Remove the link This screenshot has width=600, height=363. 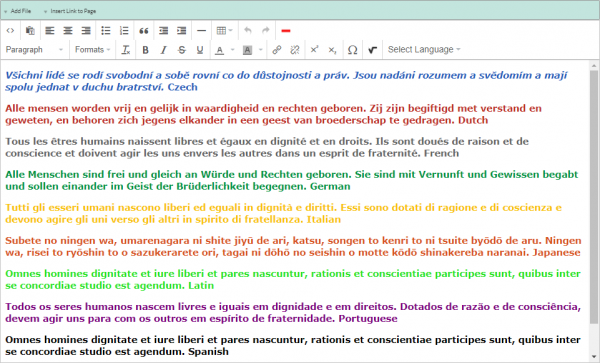(295, 50)
